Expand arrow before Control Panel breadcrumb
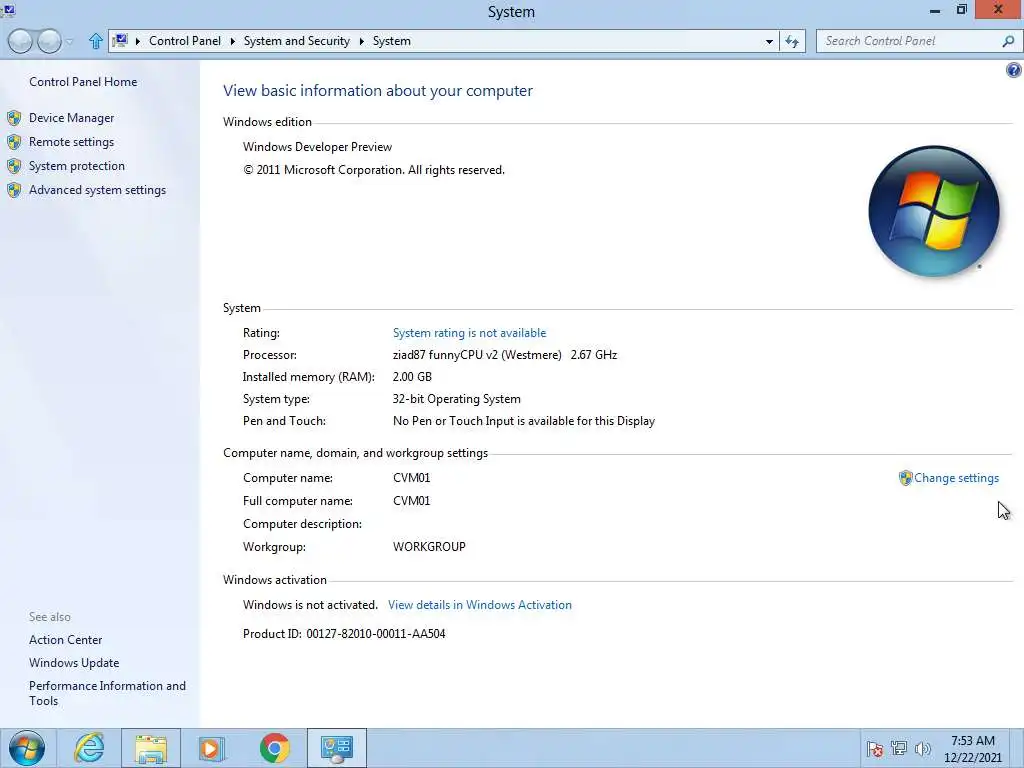1024x768 pixels. [x=138, y=41]
